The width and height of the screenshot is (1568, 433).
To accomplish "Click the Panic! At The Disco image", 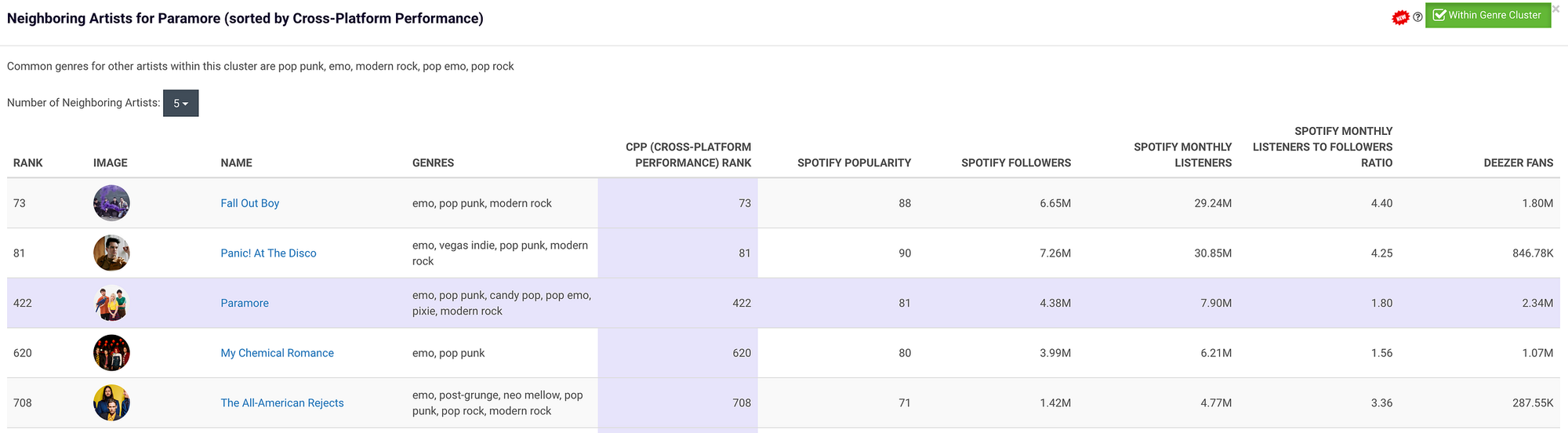I will point(111,253).
